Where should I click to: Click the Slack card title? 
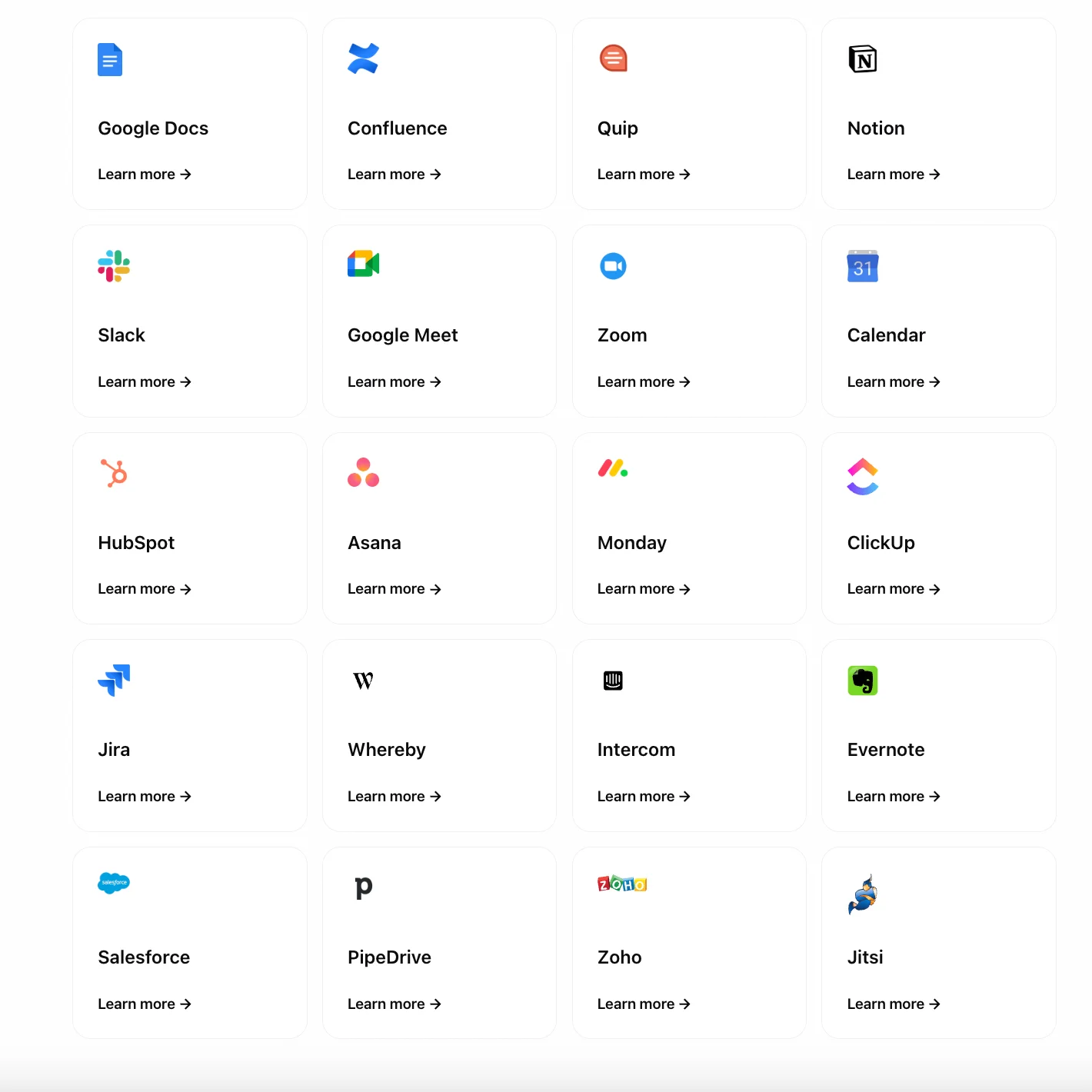click(122, 335)
